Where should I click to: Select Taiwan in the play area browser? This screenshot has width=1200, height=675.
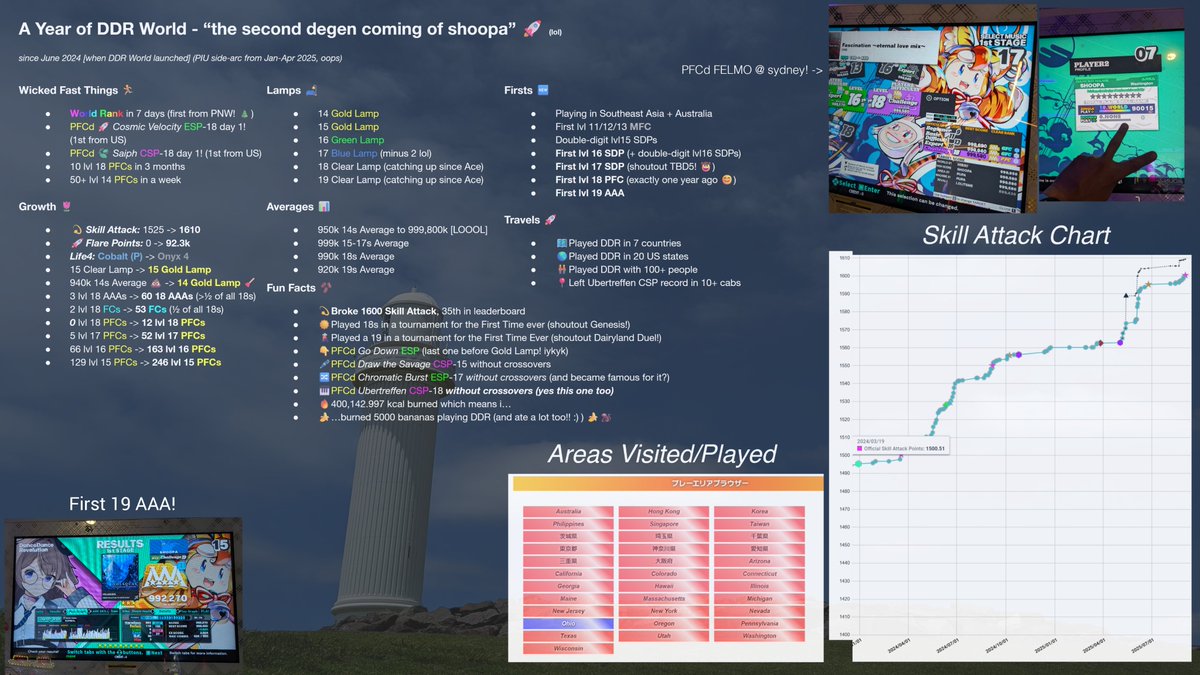pos(760,524)
